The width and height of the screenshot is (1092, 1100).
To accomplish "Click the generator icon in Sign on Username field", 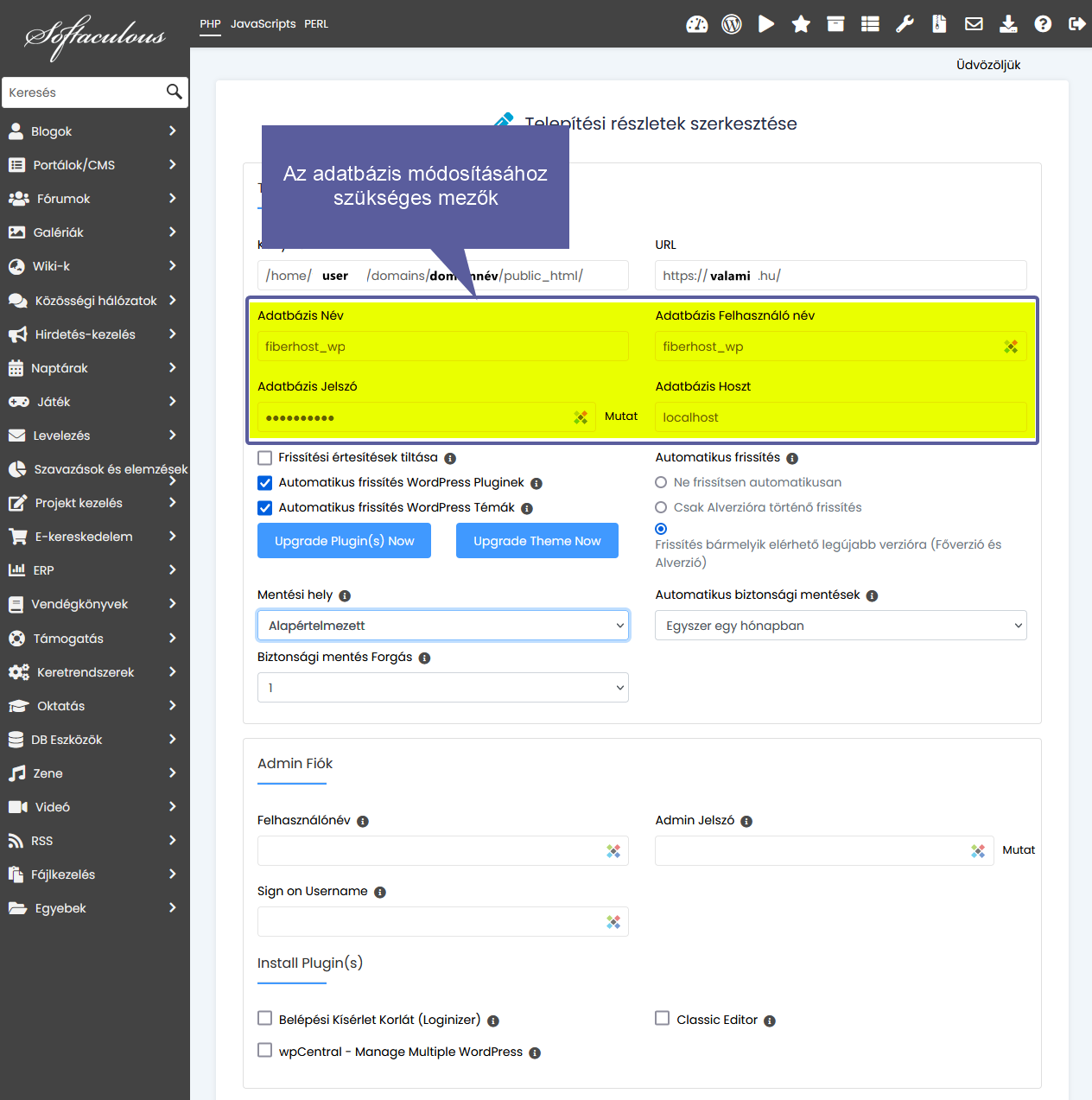I will coord(613,922).
